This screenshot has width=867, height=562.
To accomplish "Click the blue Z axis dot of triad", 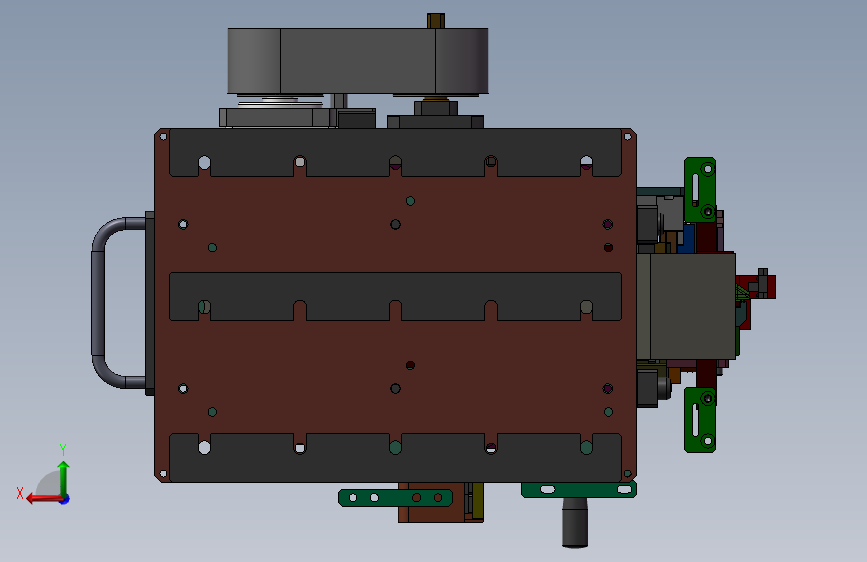I will pos(65,500).
